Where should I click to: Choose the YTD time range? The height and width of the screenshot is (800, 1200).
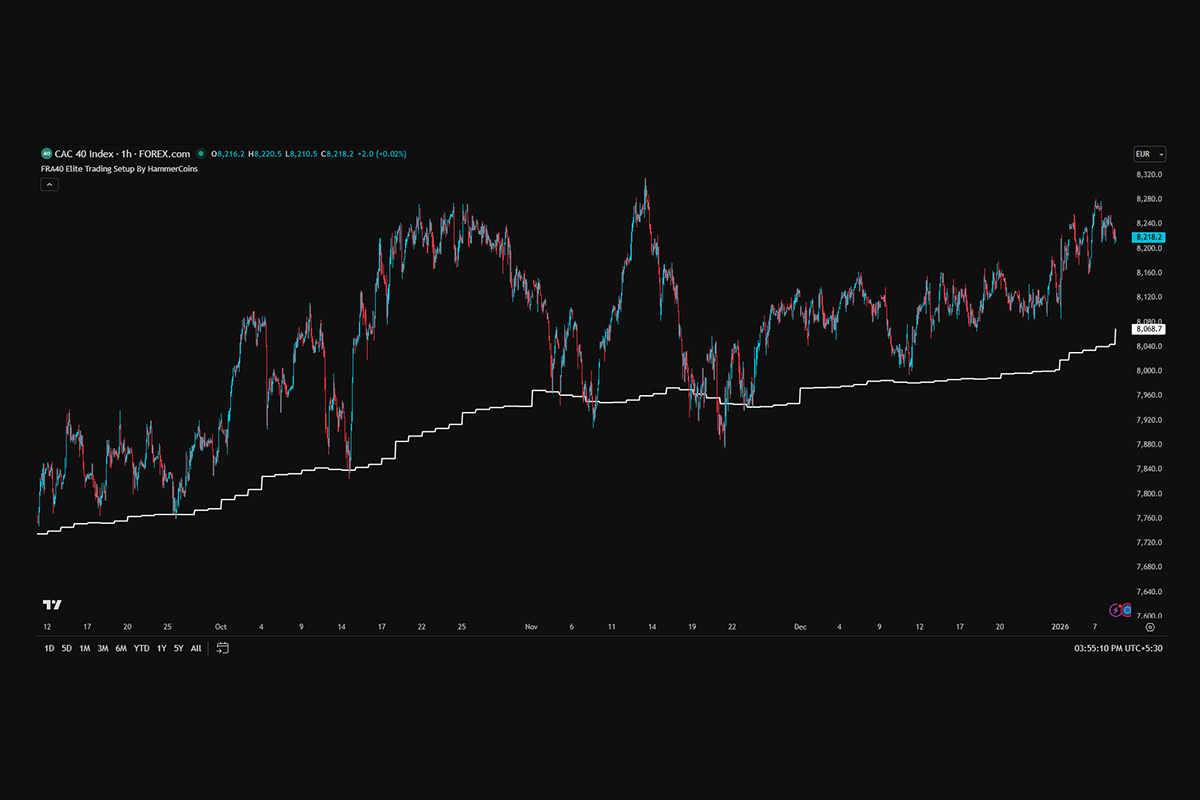coord(142,648)
